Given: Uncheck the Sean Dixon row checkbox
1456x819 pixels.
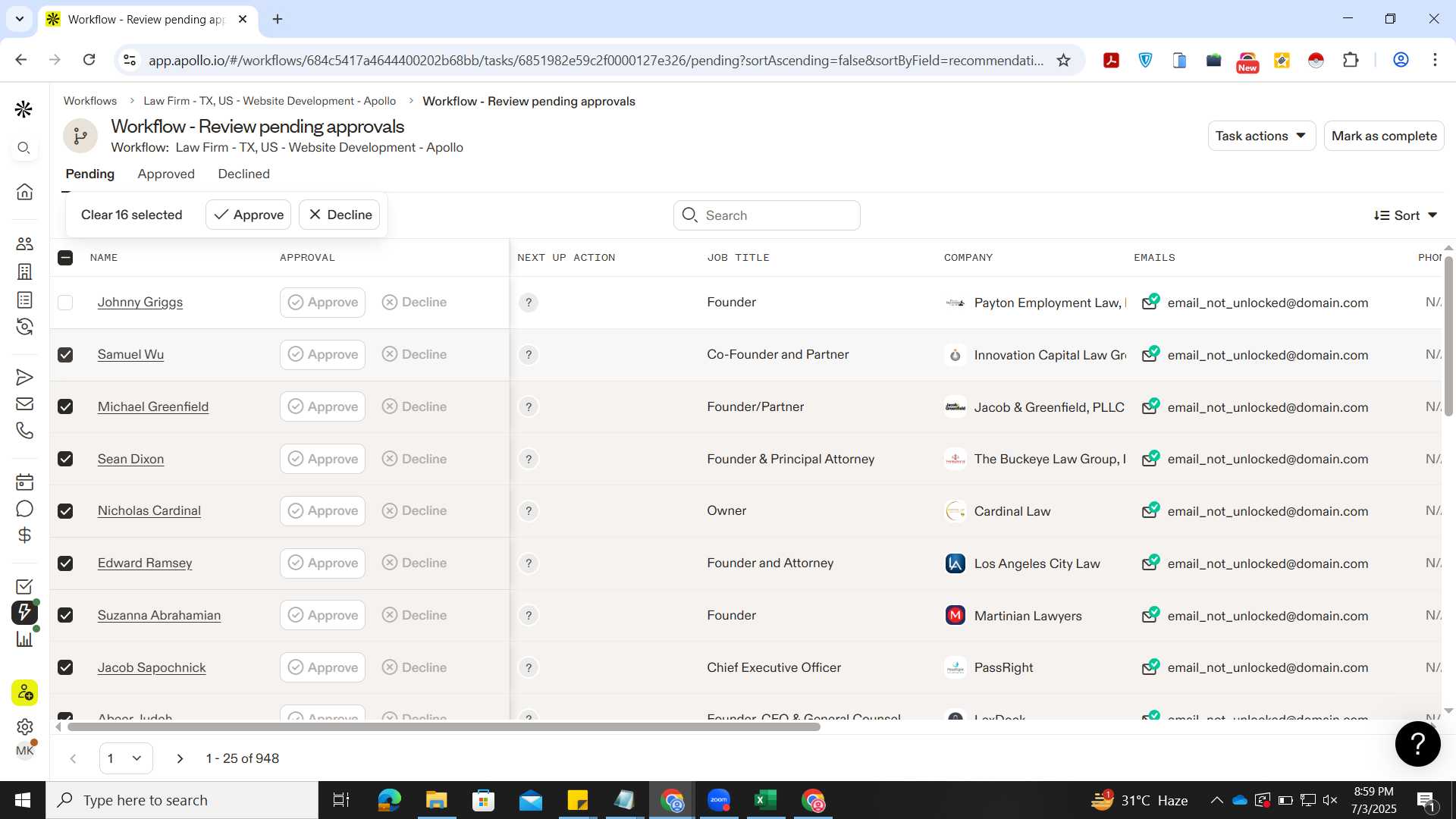Looking at the screenshot, I should tap(65, 459).
